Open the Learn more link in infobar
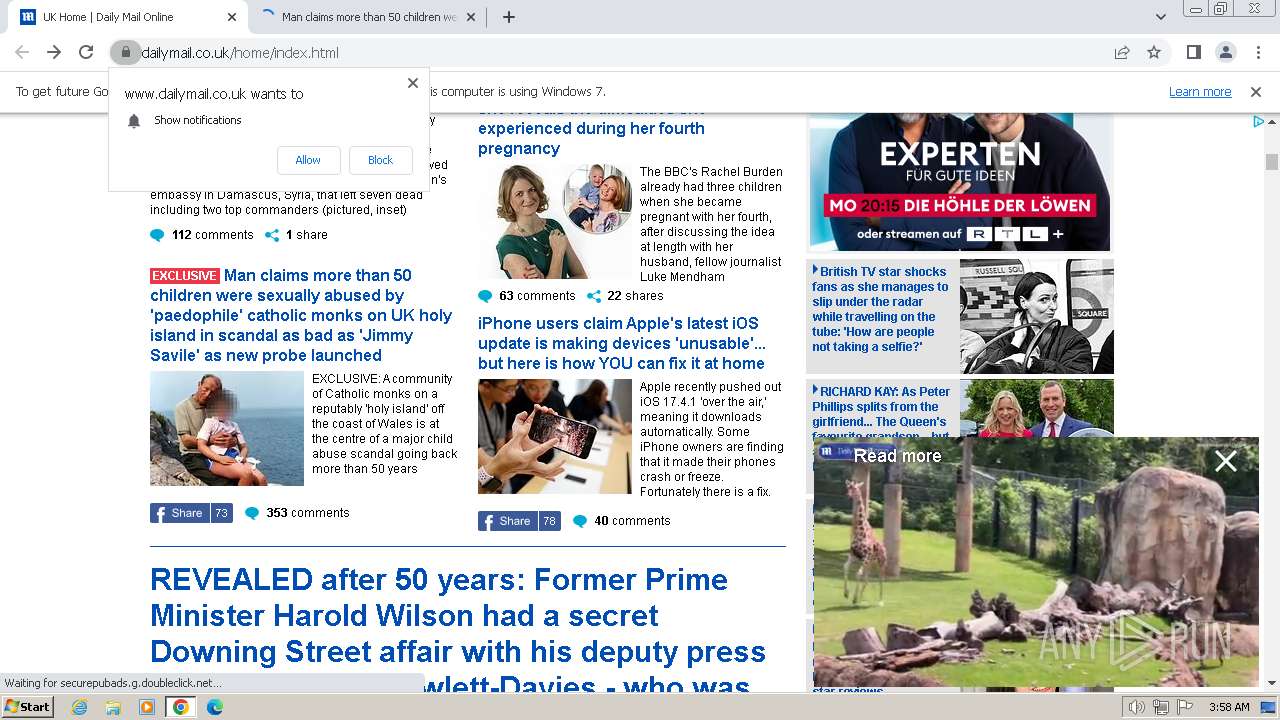The image size is (1280, 720). click(x=1200, y=91)
